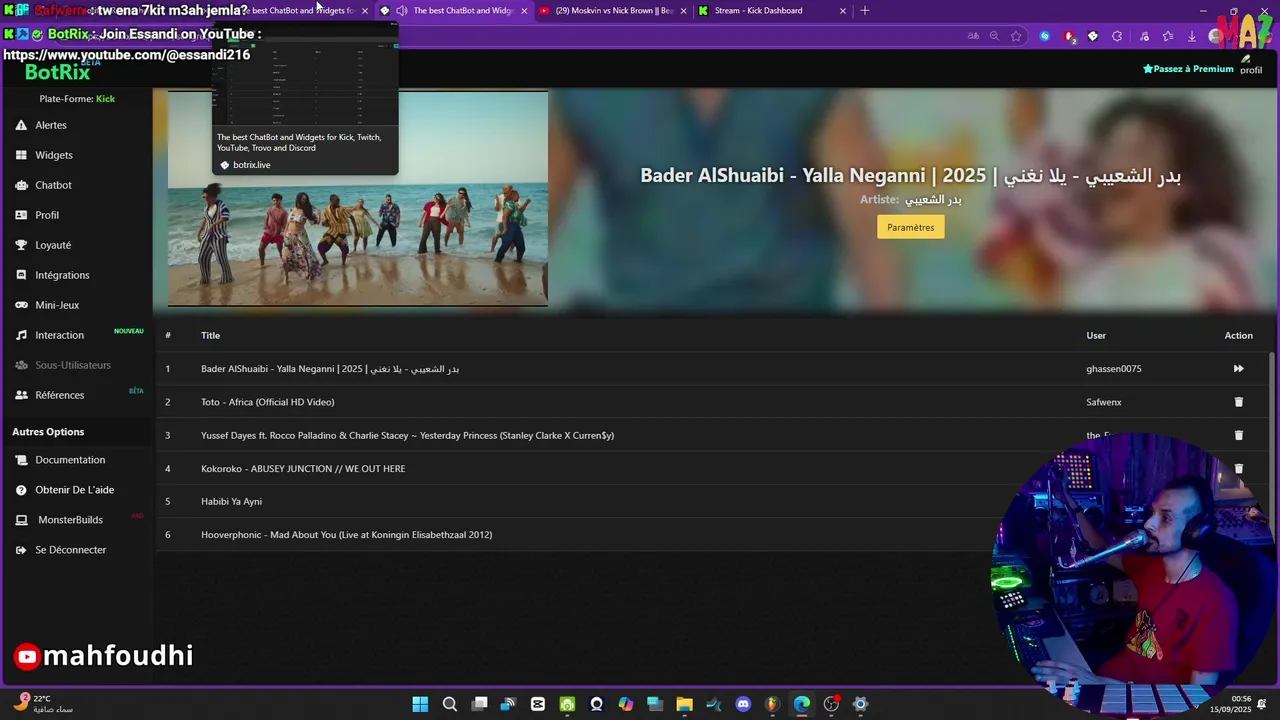The width and height of the screenshot is (1280, 720).
Task: Click the Loyauté trophy icon
Action: coord(21,245)
